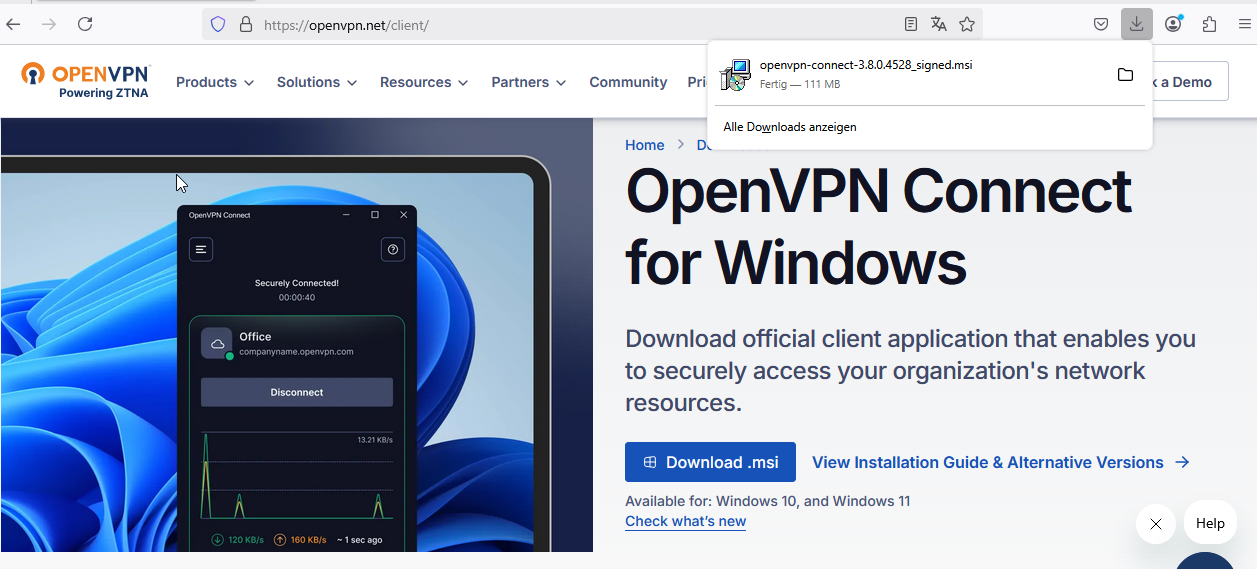Save page to Pocket icon
Screen dimensions: 1257x569
tap(1100, 24)
